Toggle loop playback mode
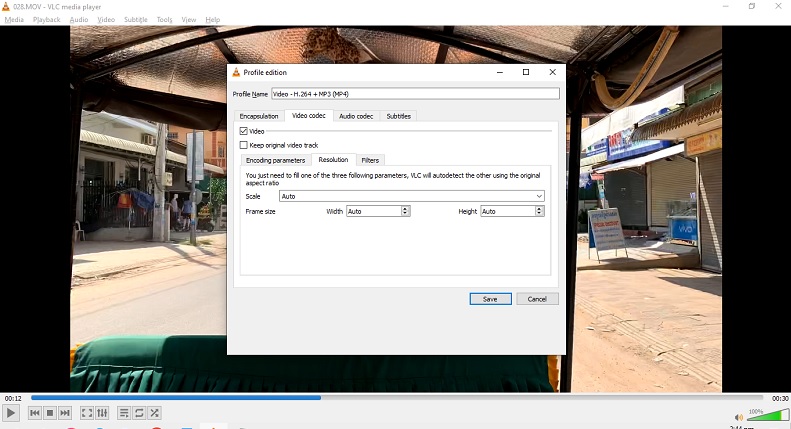Viewport: 791px width, 429px height. pyautogui.click(x=139, y=413)
